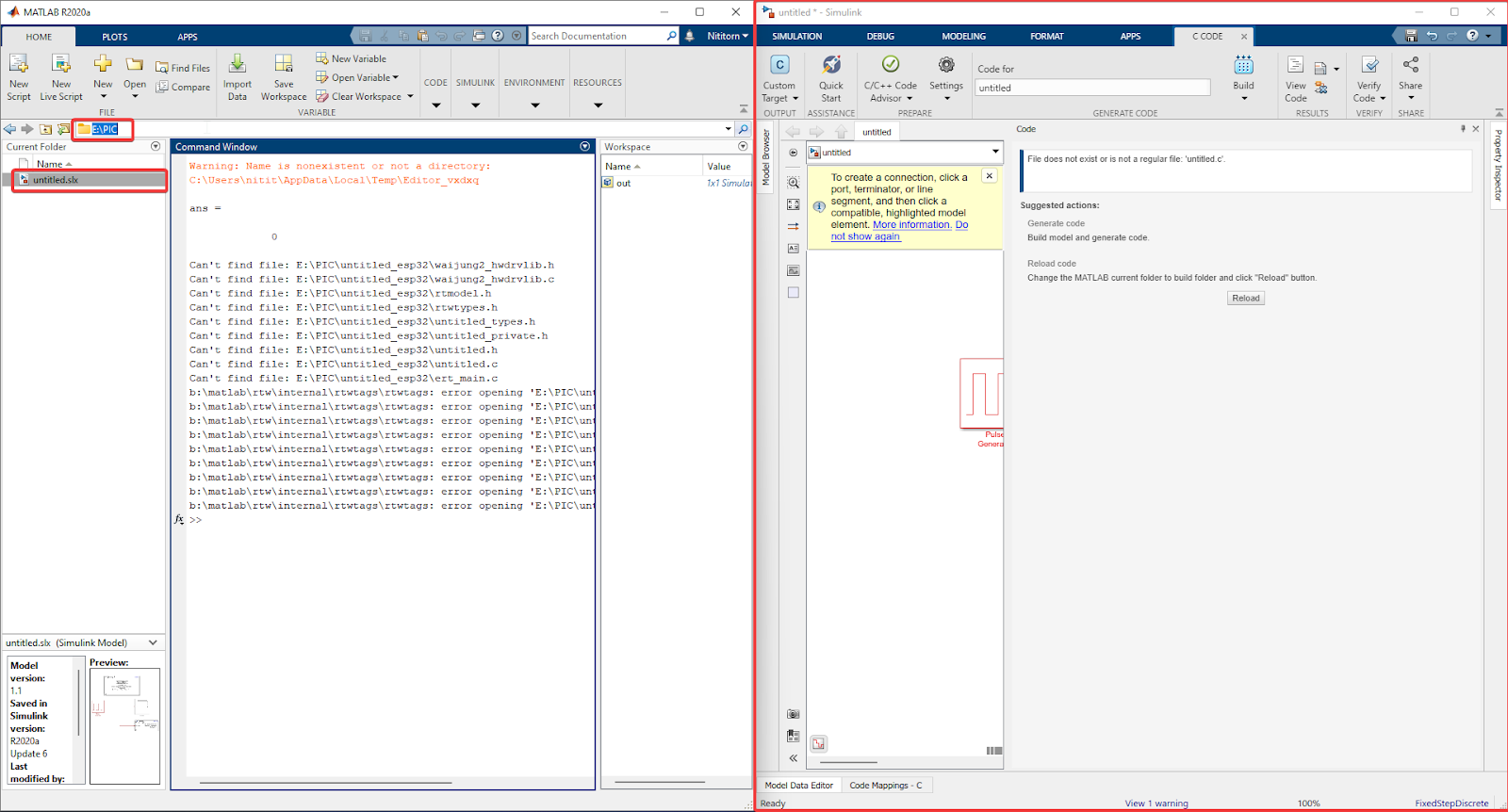
Task: Click the View Code icon
Action: click(x=1296, y=64)
